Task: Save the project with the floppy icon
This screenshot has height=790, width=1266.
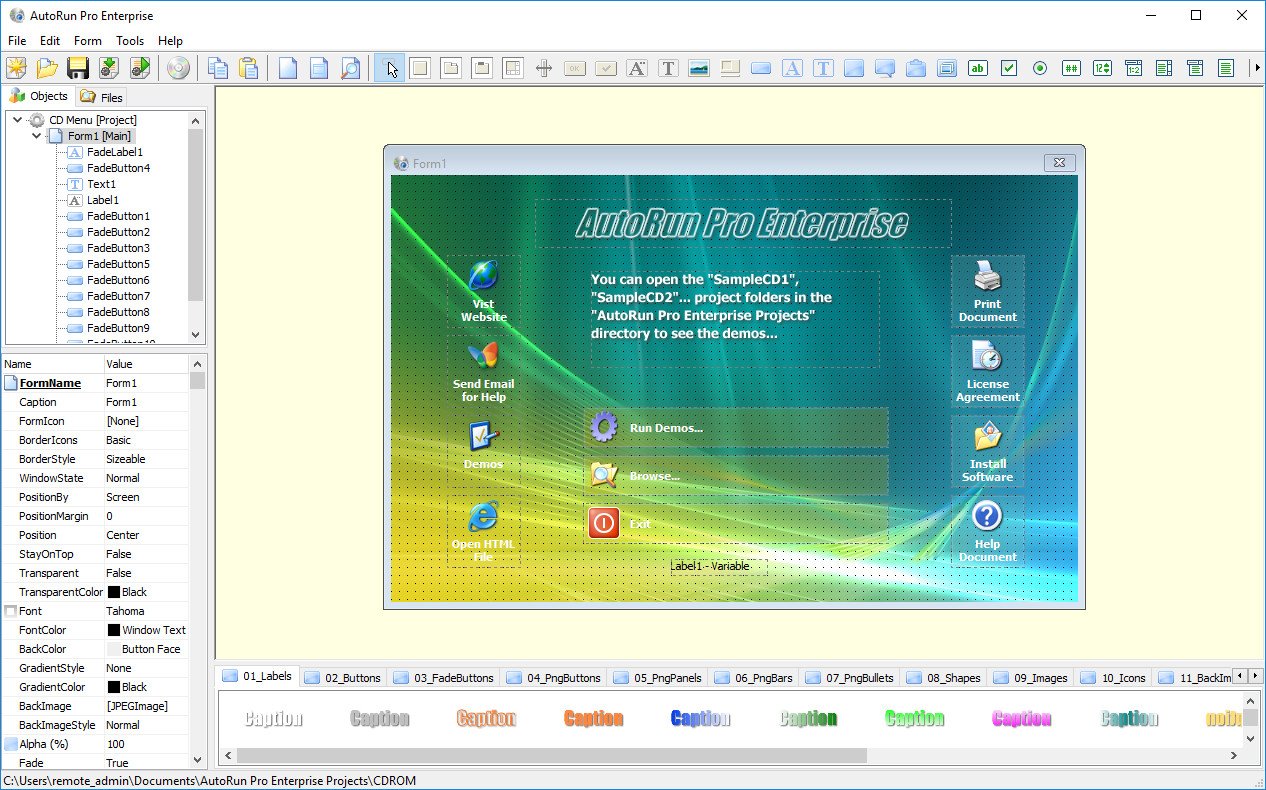Action: (x=78, y=68)
